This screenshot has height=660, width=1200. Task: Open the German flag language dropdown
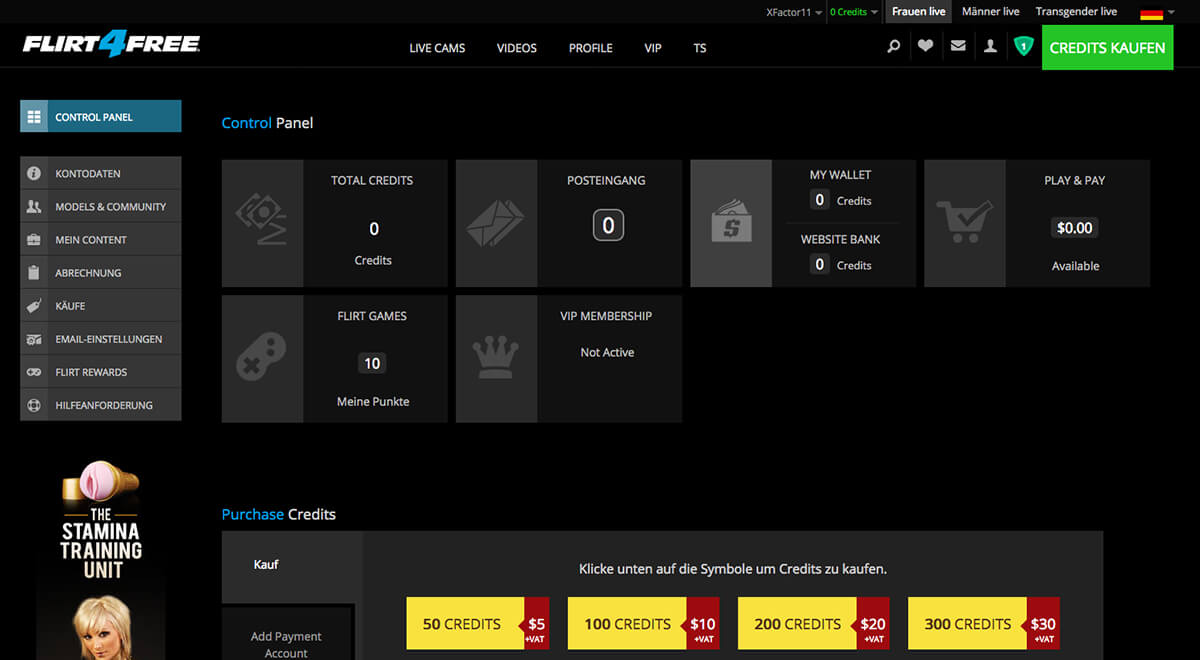coord(1157,13)
